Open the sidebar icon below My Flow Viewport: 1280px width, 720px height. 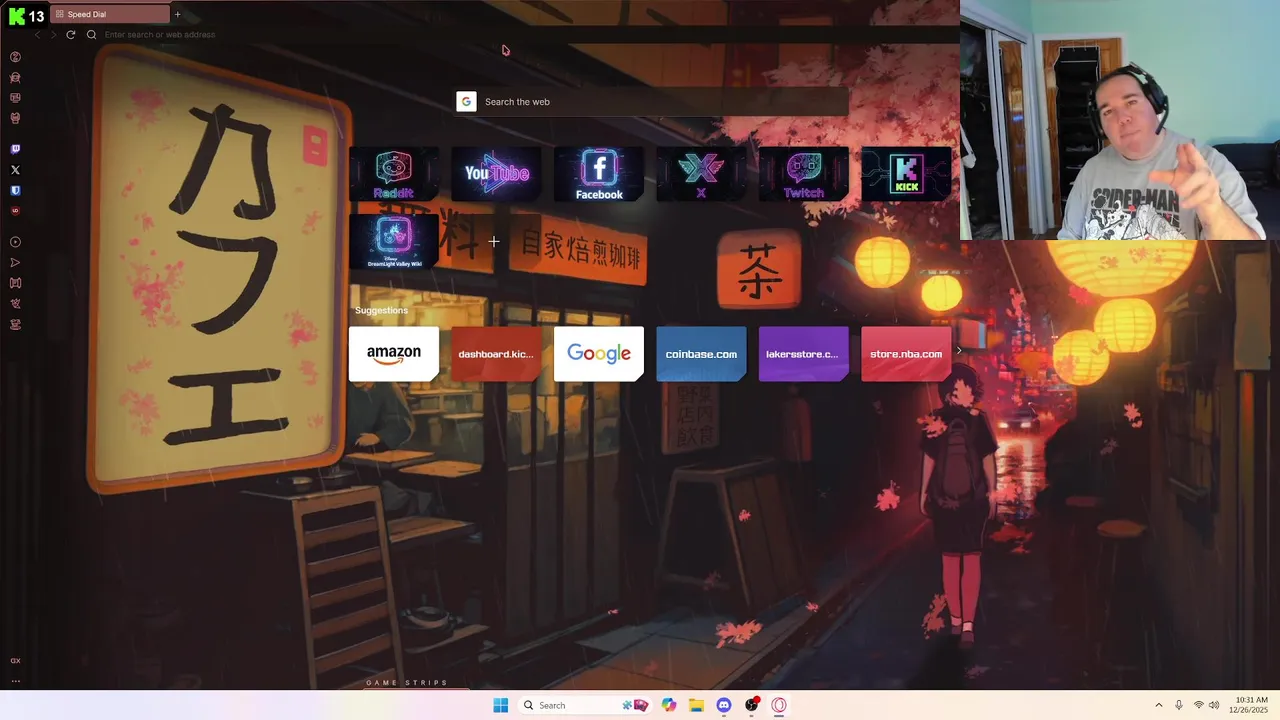tap(15, 283)
